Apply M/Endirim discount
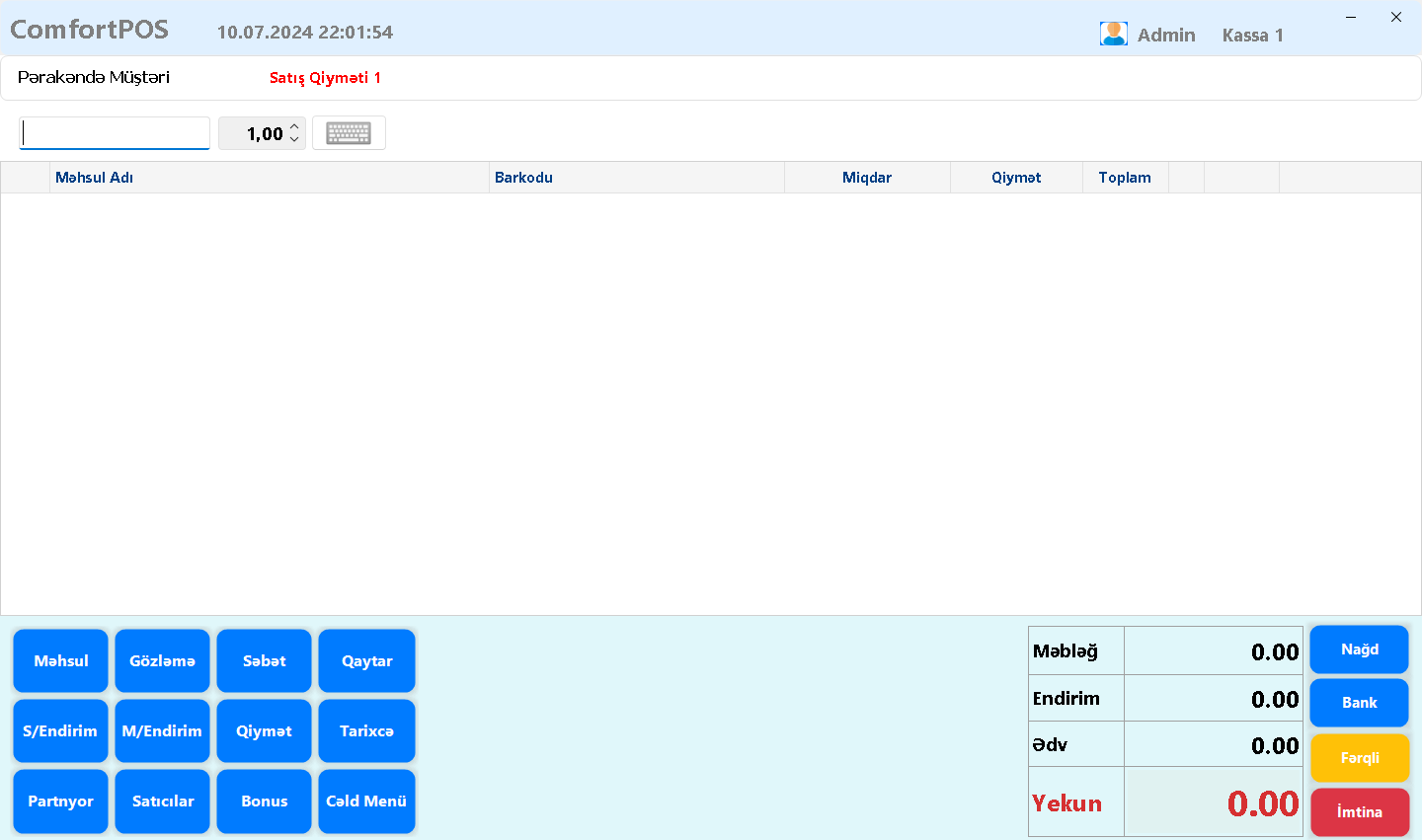Viewport: 1422px width, 840px height. pyautogui.click(x=163, y=731)
